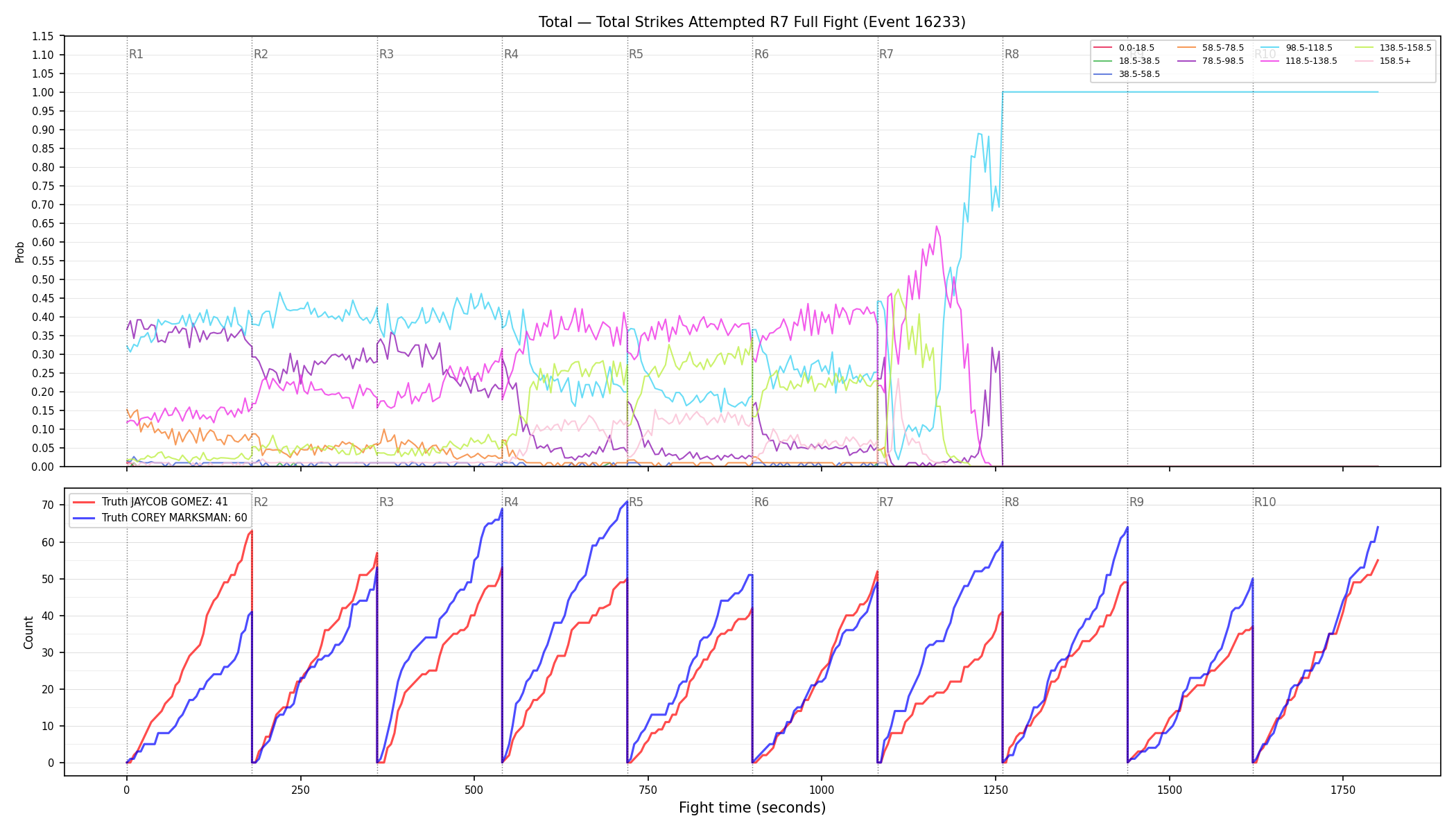The height and width of the screenshot is (832, 1456).
Task: Click the 118.5-138.5 legend entry
Action: click(1299, 61)
